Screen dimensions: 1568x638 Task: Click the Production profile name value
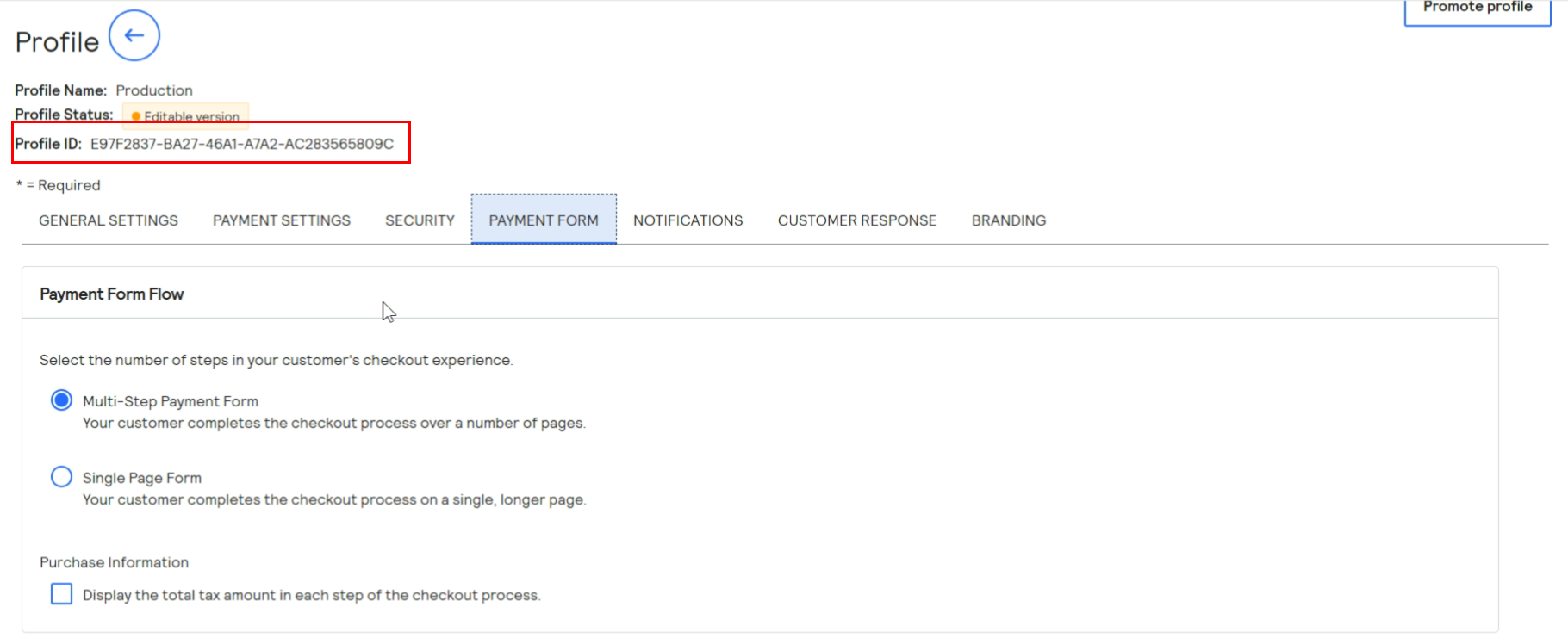[154, 90]
